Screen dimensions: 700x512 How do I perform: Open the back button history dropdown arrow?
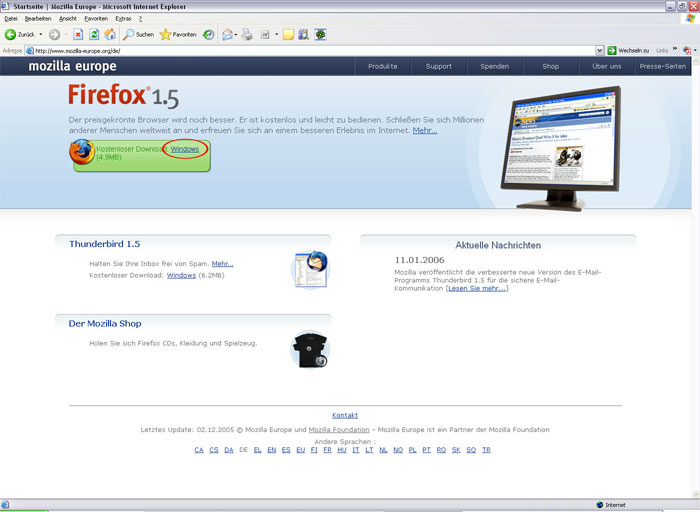click(x=41, y=34)
